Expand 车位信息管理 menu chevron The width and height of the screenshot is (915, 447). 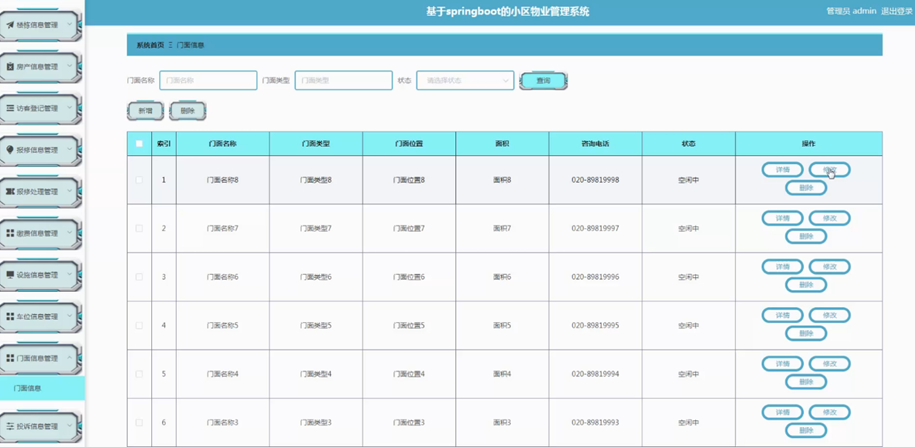click(x=69, y=316)
